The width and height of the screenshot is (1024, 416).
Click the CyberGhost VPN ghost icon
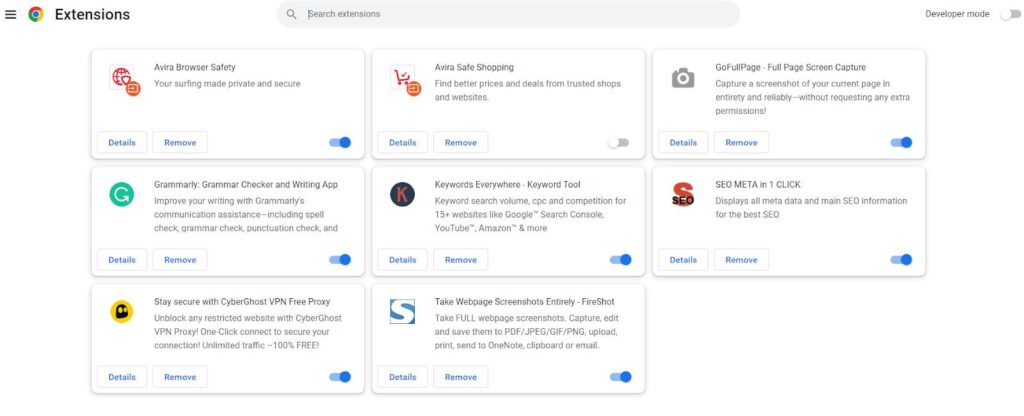tap(121, 312)
